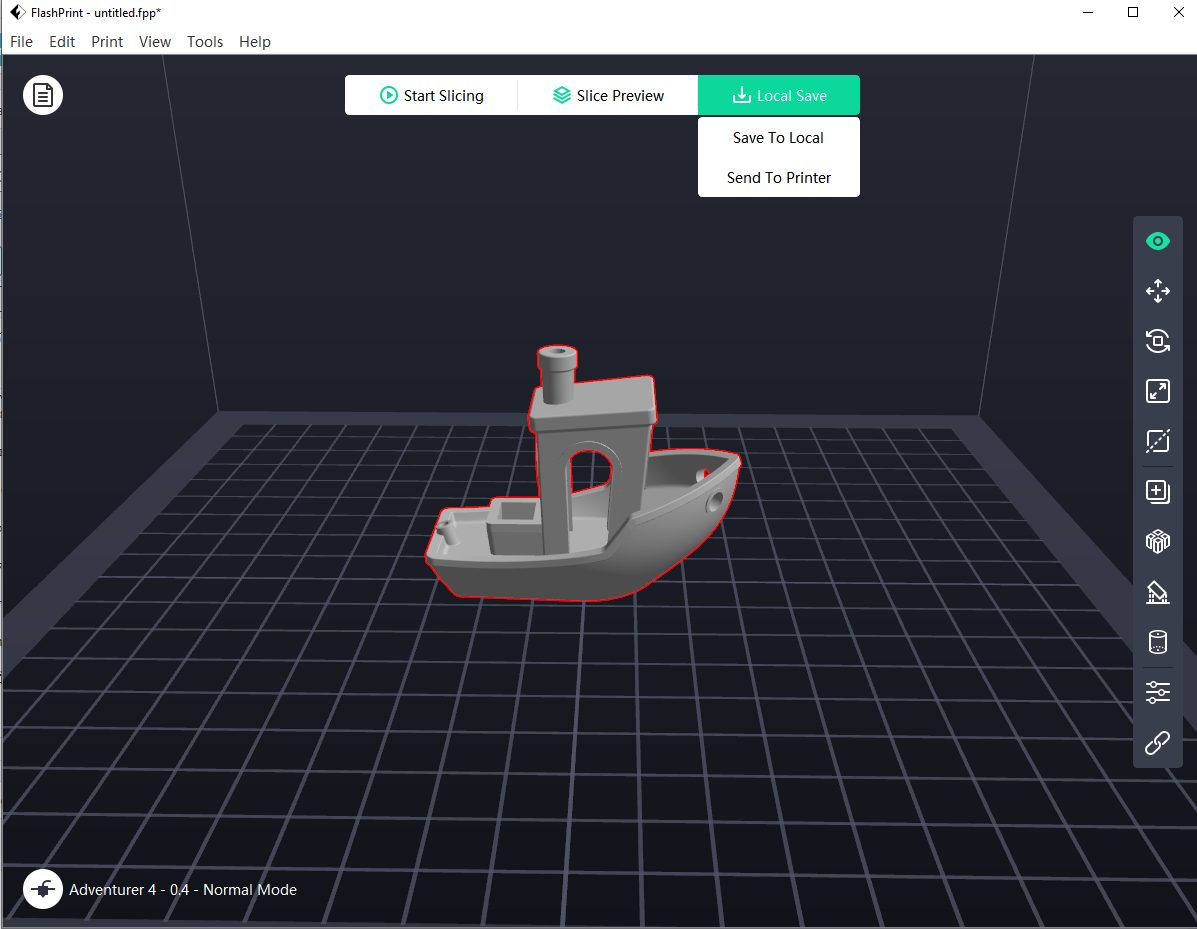The height and width of the screenshot is (929, 1197).
Task: Open the View menu
Action: click(x=155, y=42)
